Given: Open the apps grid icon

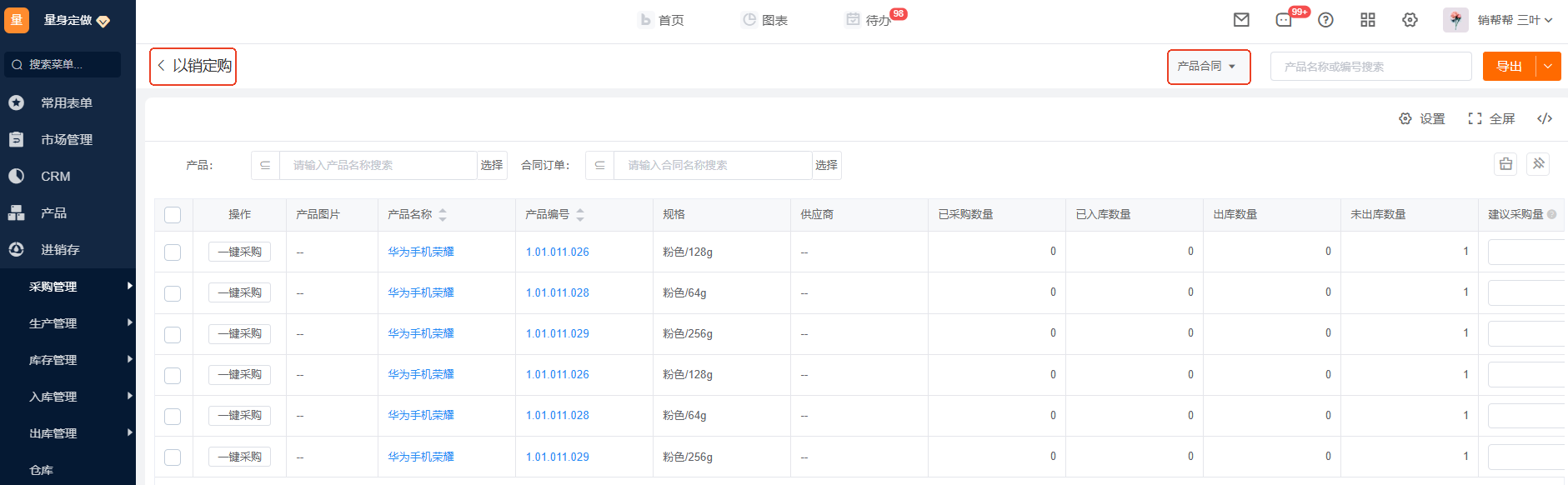Looking at the screenshot, I should 1368,20.
